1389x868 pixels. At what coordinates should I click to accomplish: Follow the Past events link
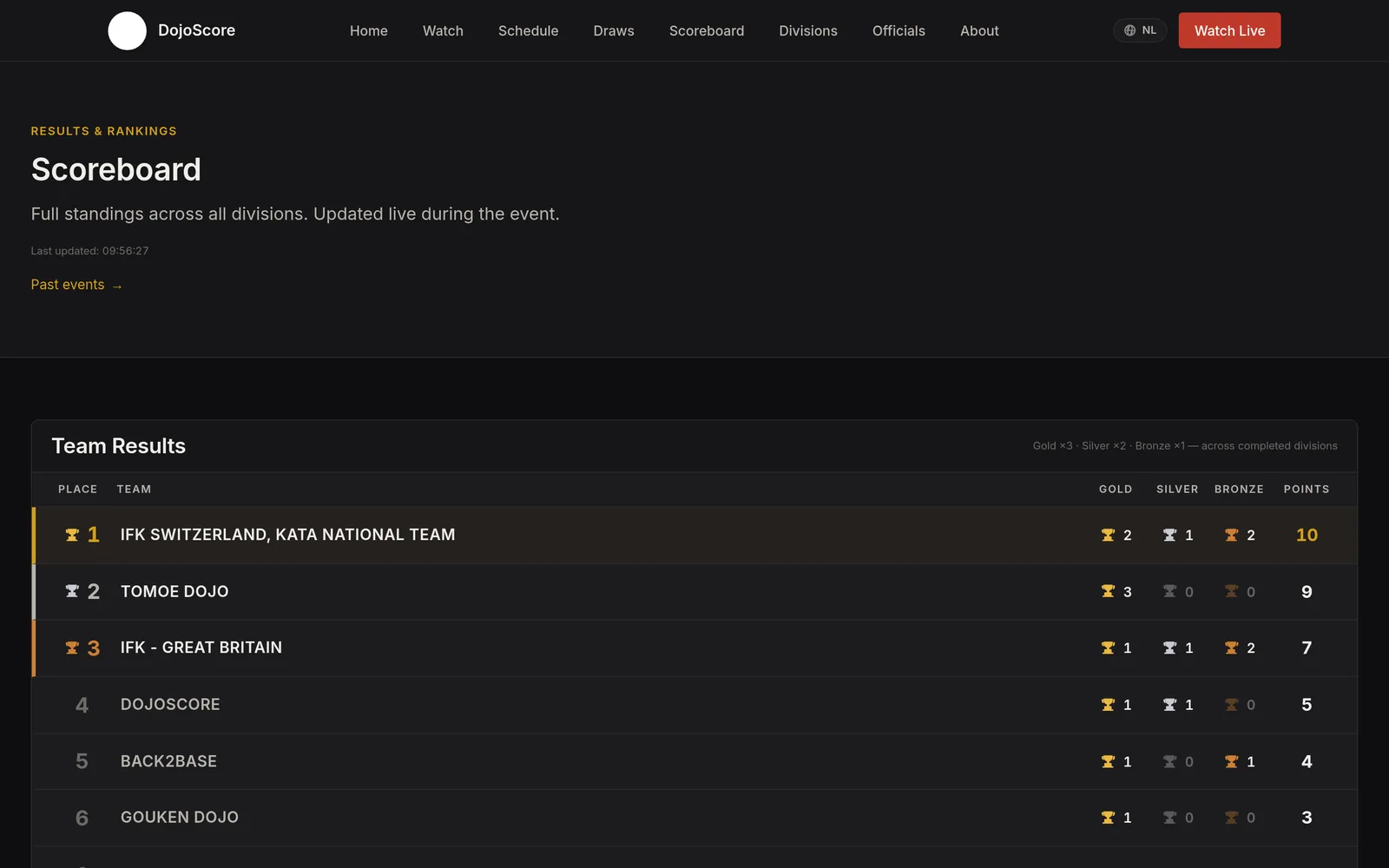point(76,285)
